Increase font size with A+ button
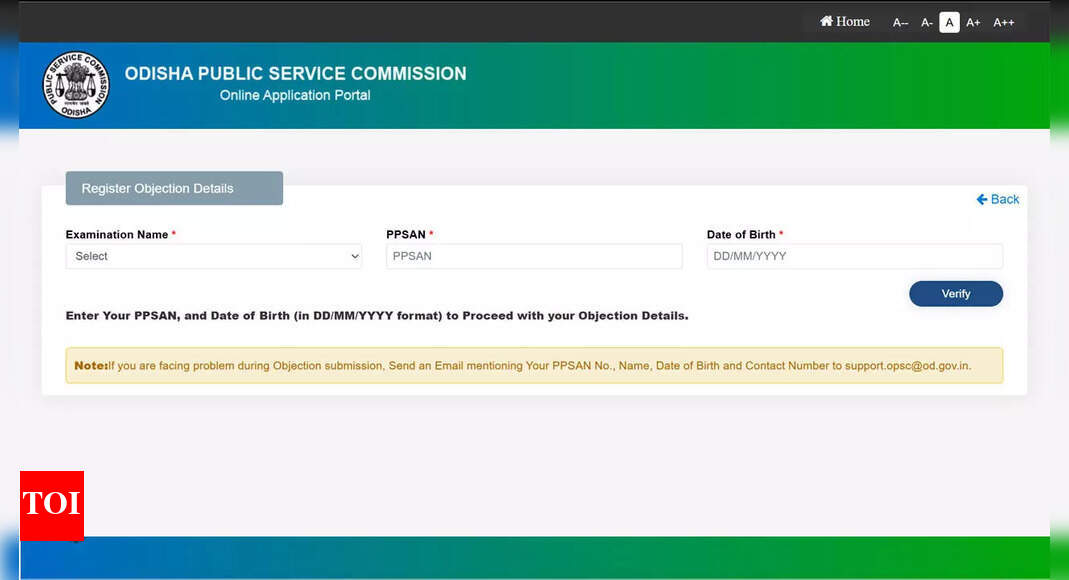1069x580 pixels. 973,23
